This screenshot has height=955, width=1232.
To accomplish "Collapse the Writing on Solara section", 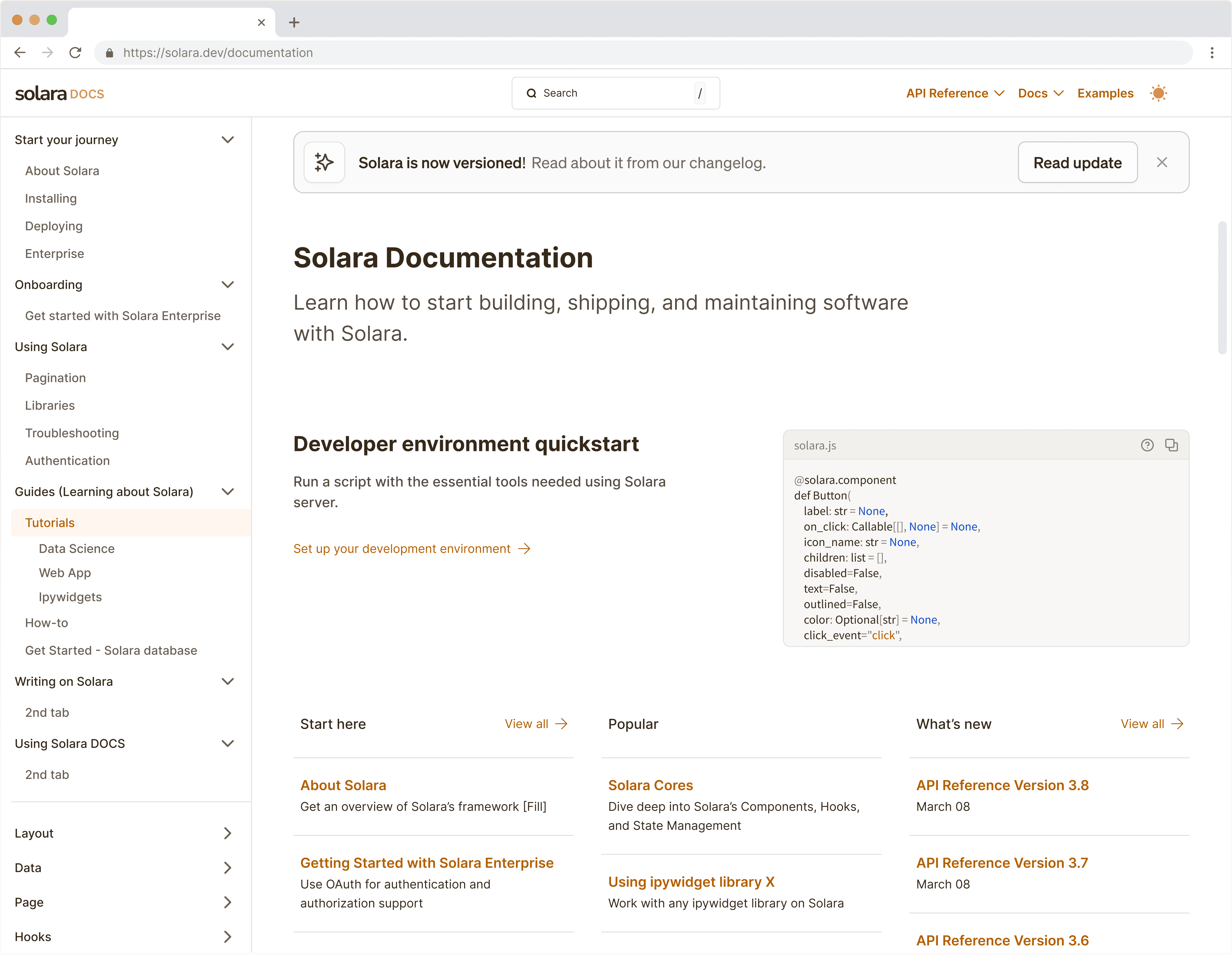I will 228,681.
